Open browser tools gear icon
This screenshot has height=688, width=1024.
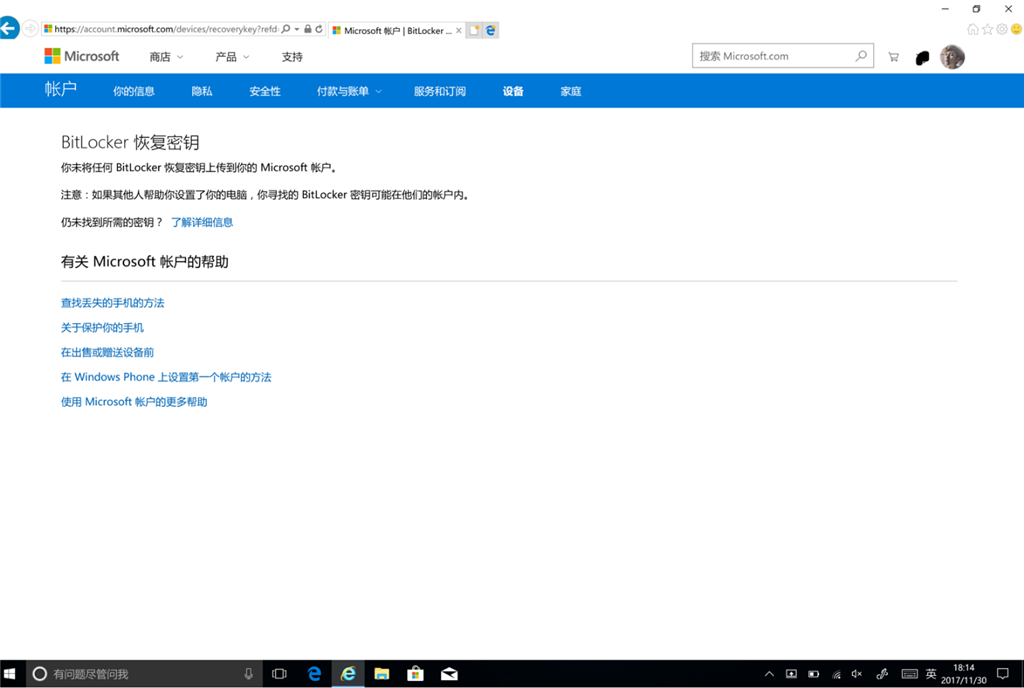coord(1002,29)
